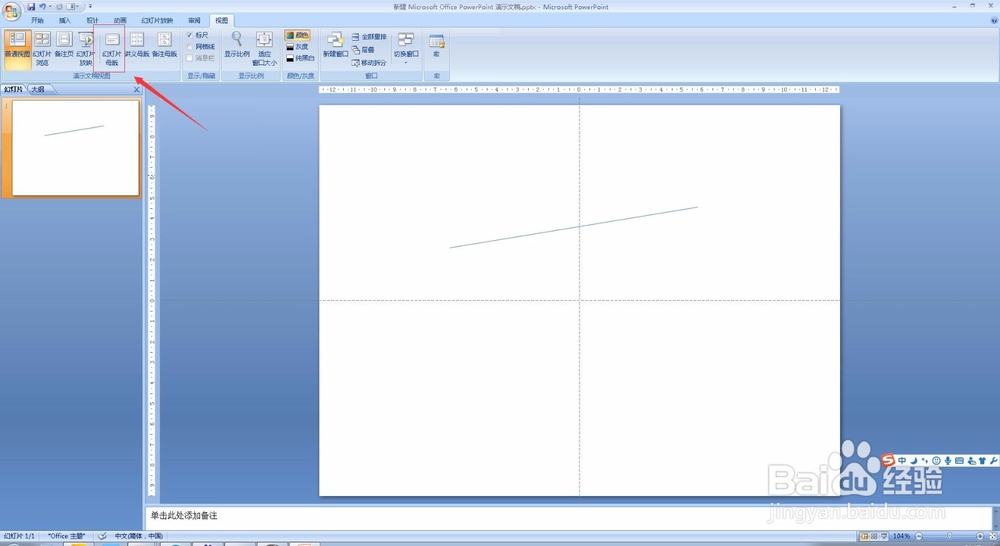Click Sogou input method S icon
Viewport: 1000px width, 546px height.
coord(888,460)
